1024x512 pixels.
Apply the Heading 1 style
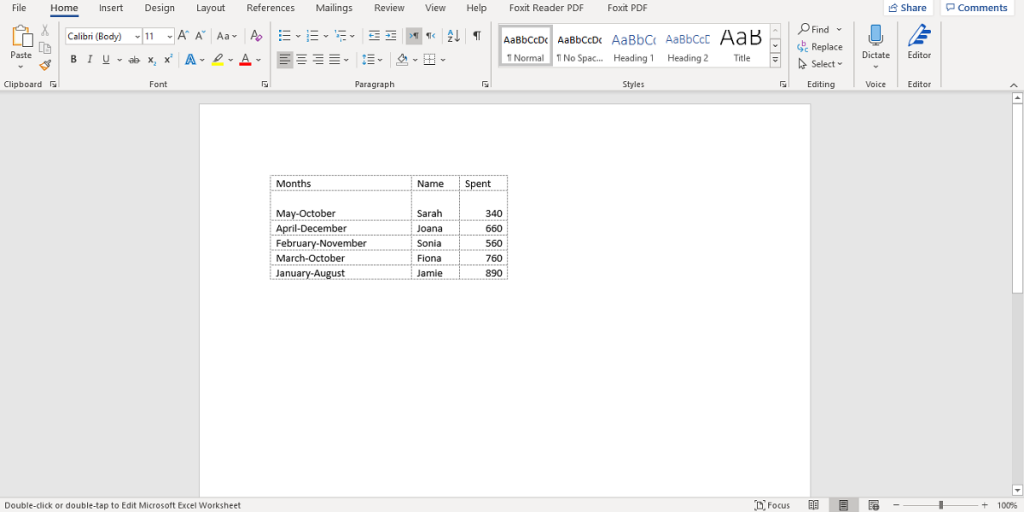pos(633,45)
